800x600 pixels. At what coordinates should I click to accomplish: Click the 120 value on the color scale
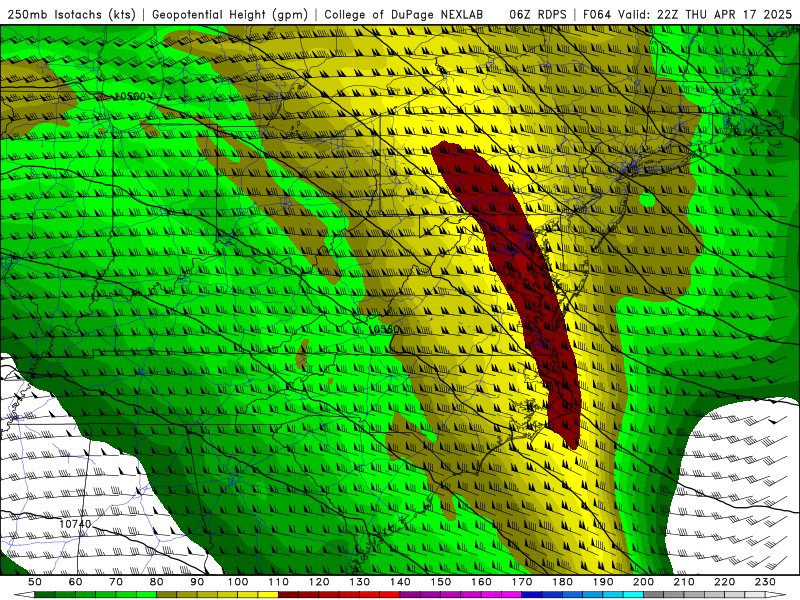319,582
